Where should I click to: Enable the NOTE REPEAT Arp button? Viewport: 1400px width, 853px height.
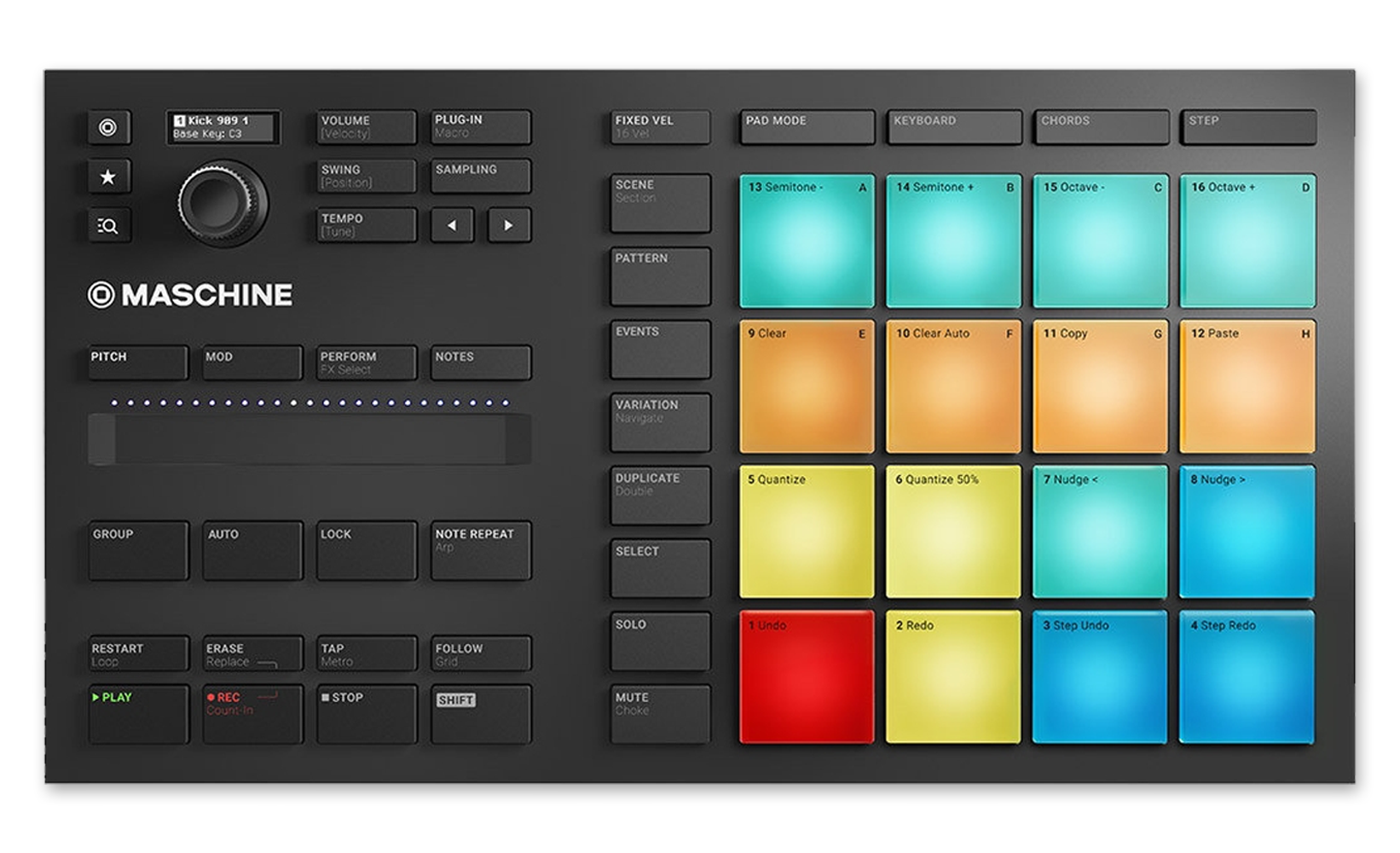[481, 551]
